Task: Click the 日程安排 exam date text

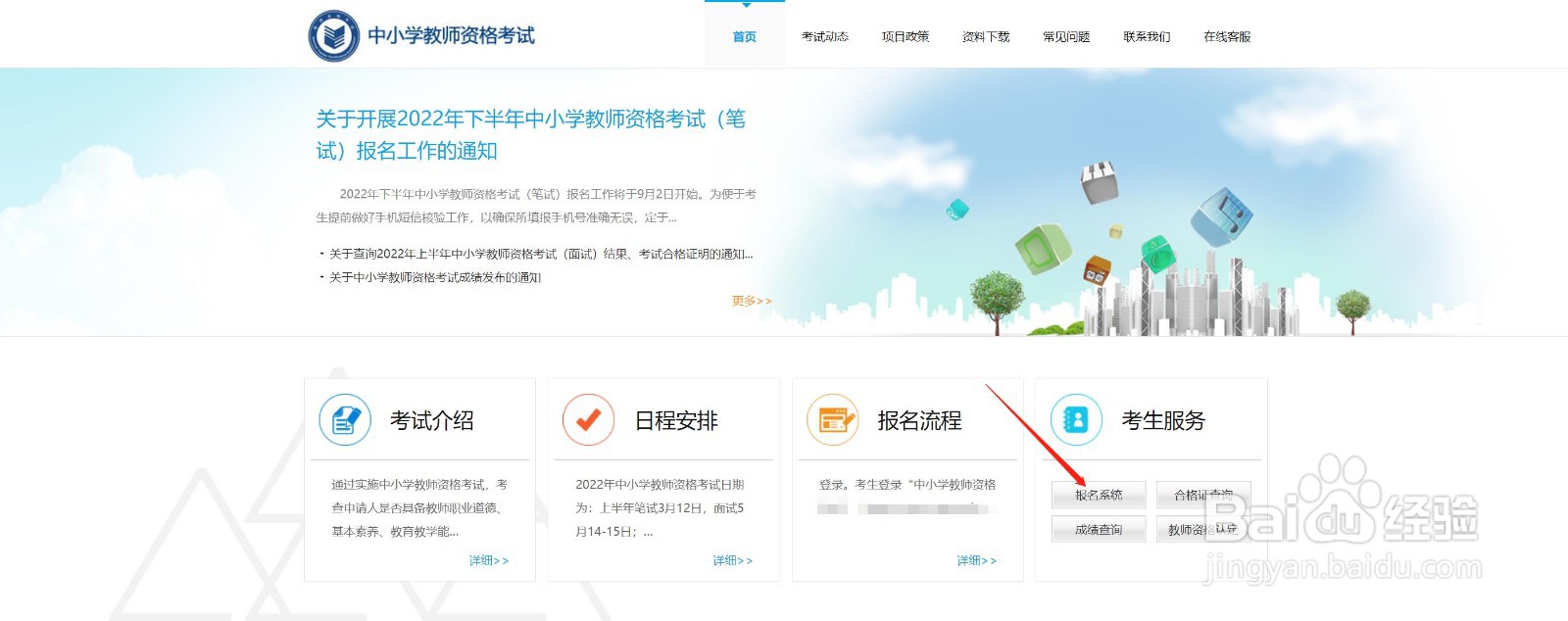Action: [x=660, y=507]
